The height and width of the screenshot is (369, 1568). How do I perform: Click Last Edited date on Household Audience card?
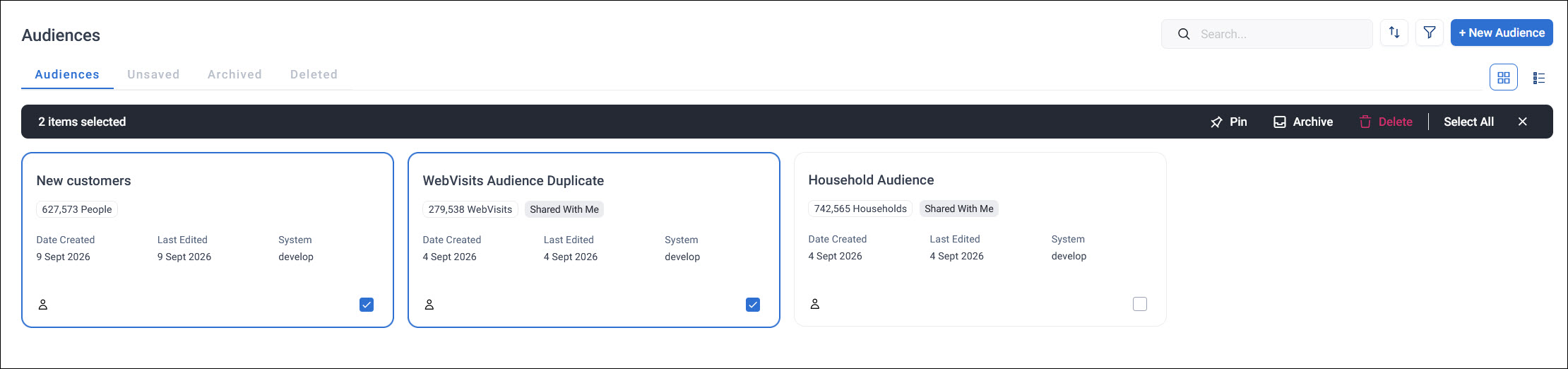[956, 256]
